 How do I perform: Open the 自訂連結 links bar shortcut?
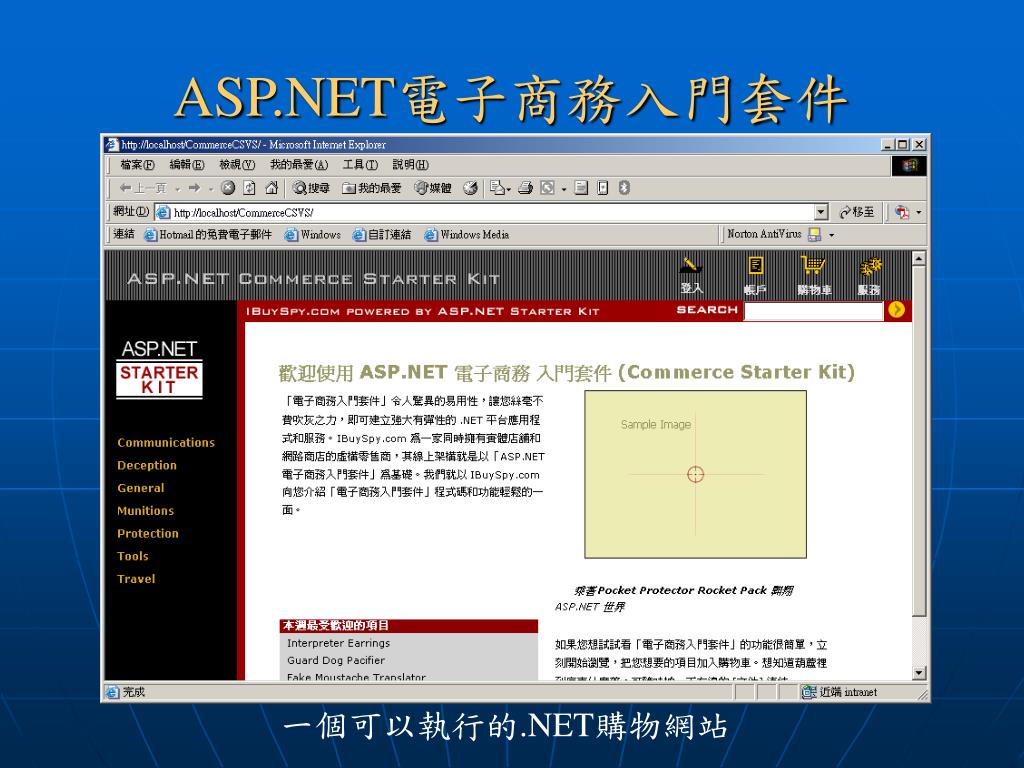point(382,234)
